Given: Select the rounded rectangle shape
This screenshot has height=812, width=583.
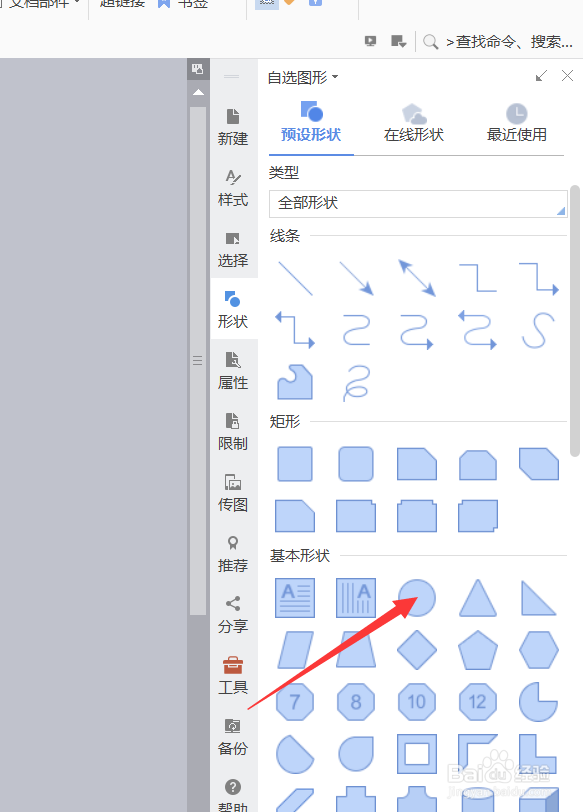Looking at the screenshot, I should point(356,464).
